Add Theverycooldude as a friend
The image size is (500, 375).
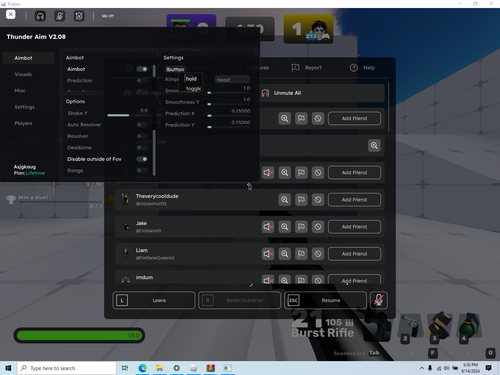click(x=354, y=200)
